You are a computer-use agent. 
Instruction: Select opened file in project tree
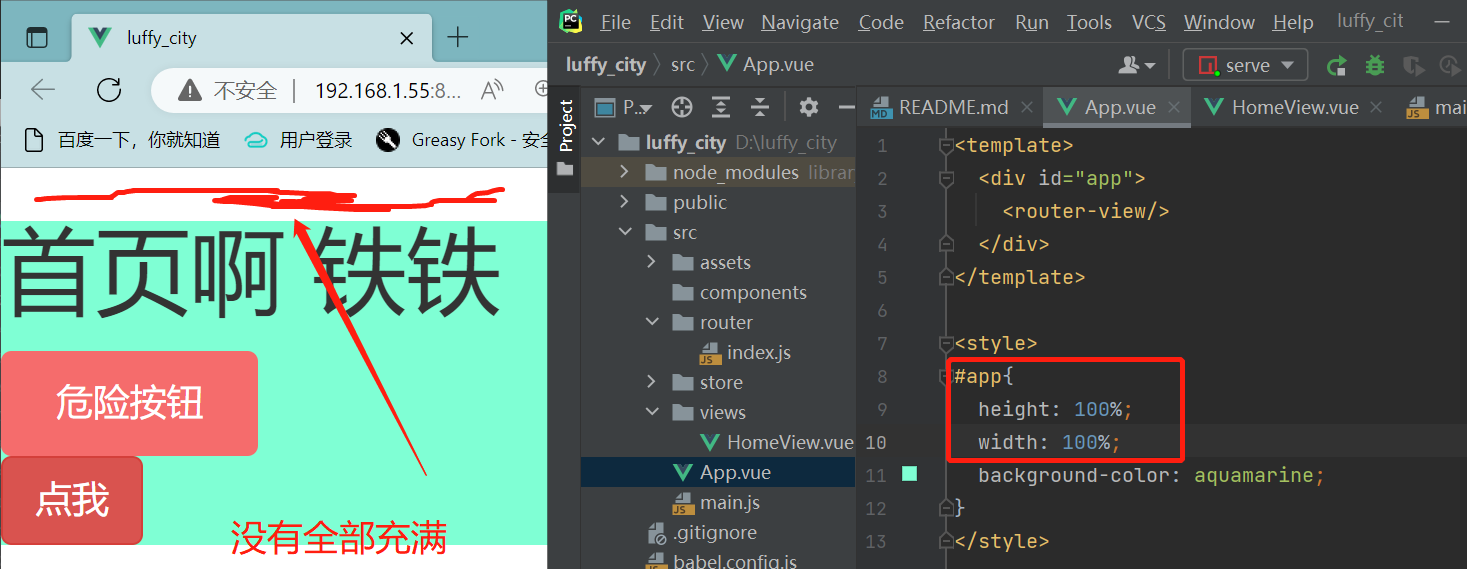point(682,107)
